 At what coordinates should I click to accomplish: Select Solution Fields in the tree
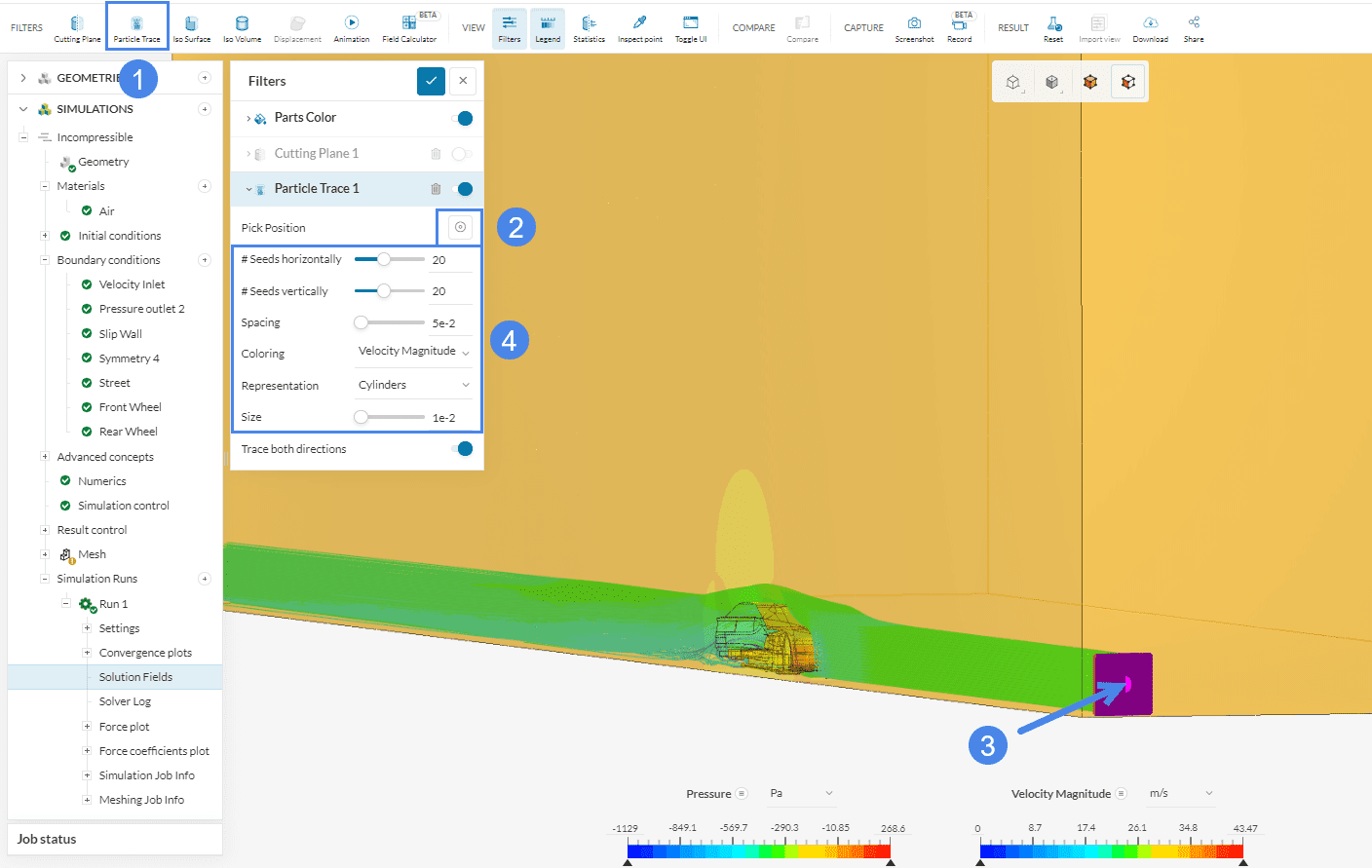point(135,677)
